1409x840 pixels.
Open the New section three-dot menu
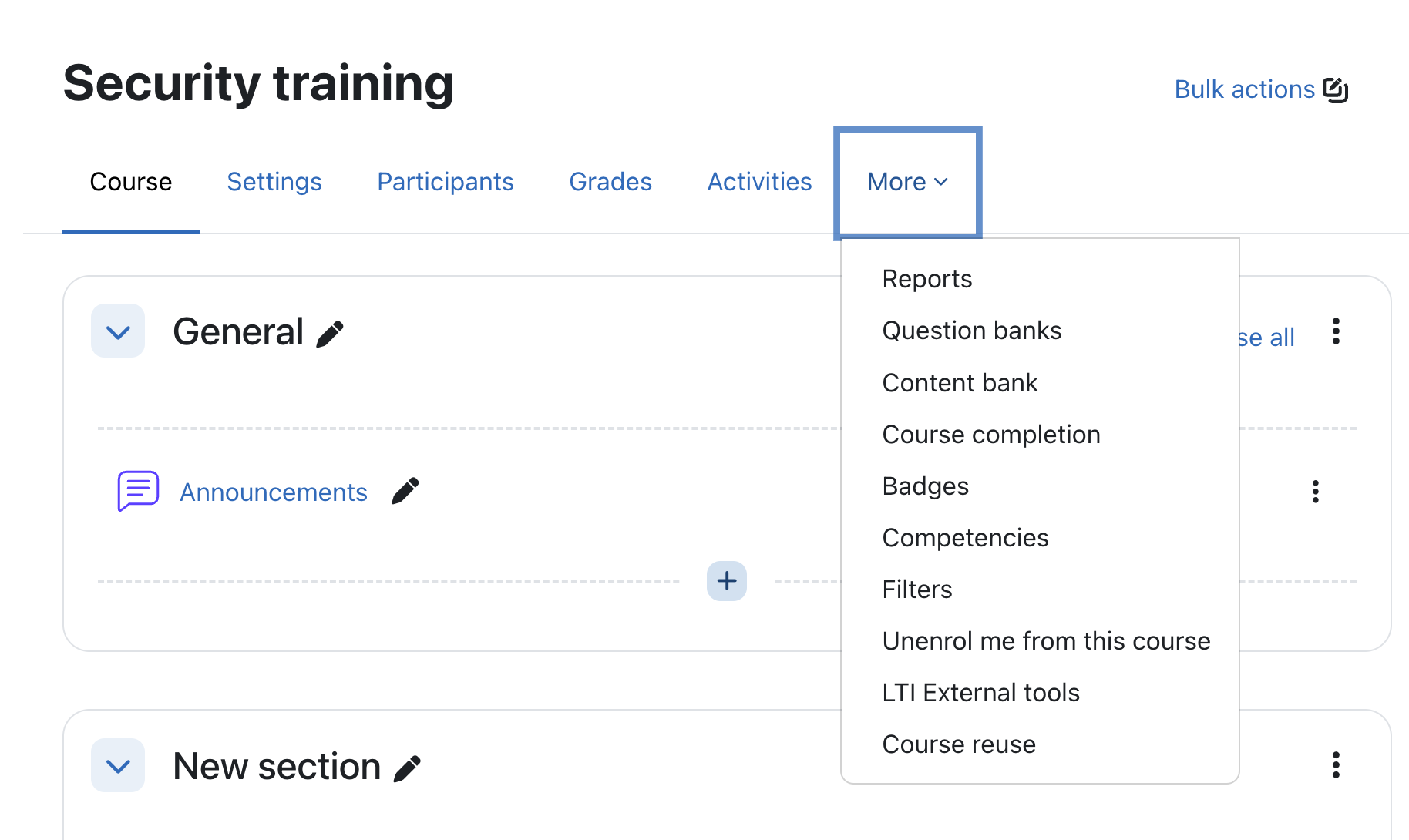[1336, 765]
